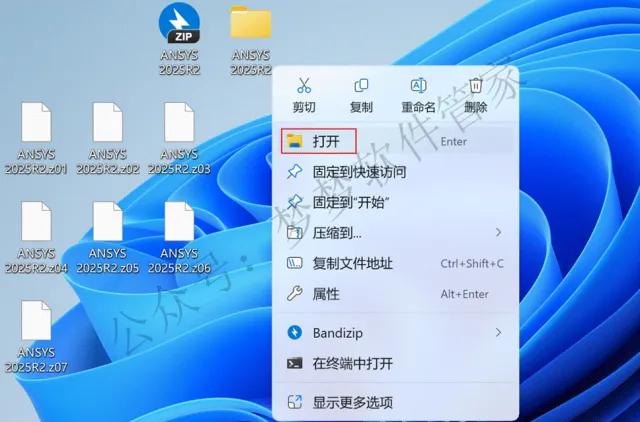This screenshot has width=640, height=422.
Task: Expand arrow next to 压缩到...
Action: pyautogui.click(x=498, y=233)
